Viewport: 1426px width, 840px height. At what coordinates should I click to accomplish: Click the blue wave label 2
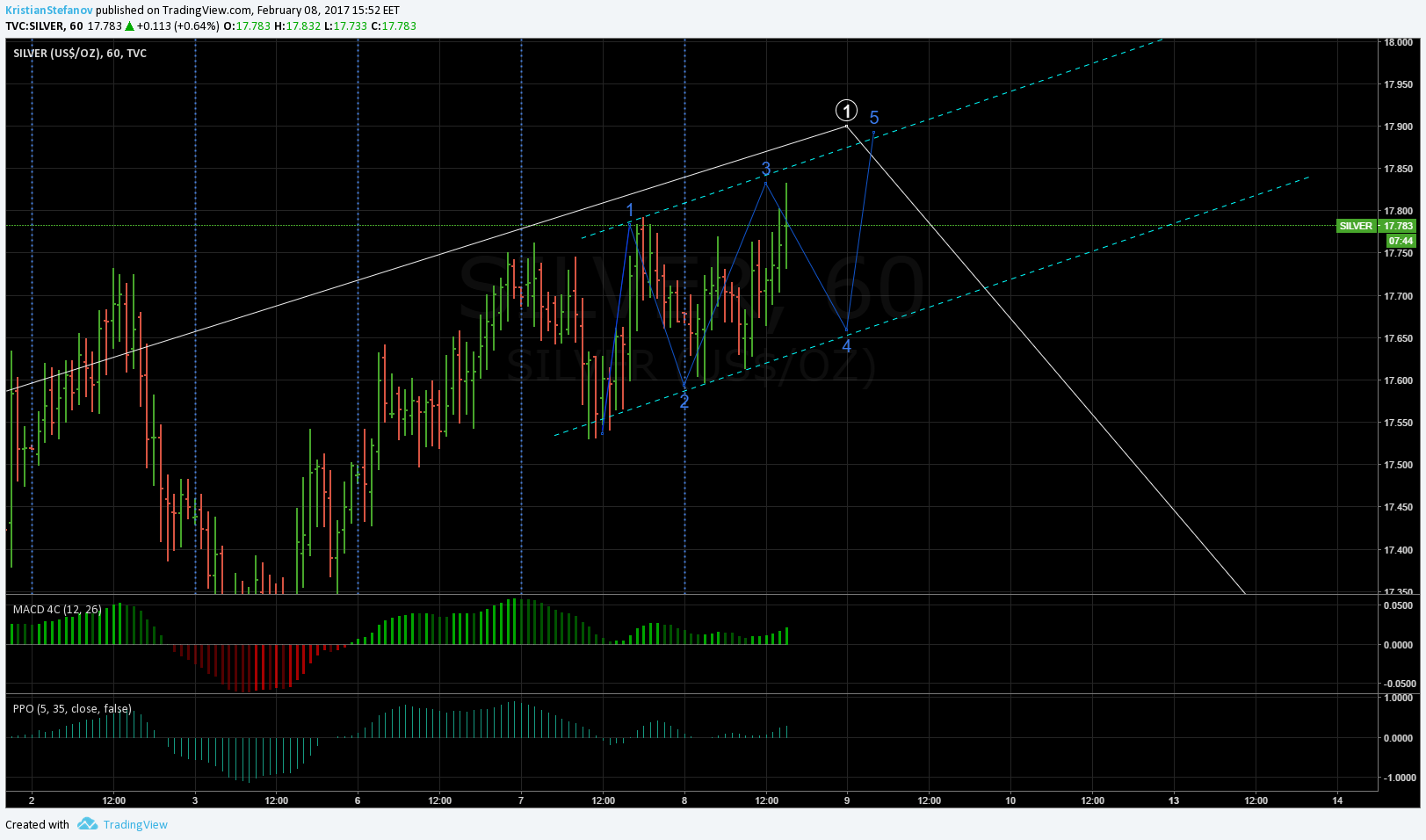684,402
